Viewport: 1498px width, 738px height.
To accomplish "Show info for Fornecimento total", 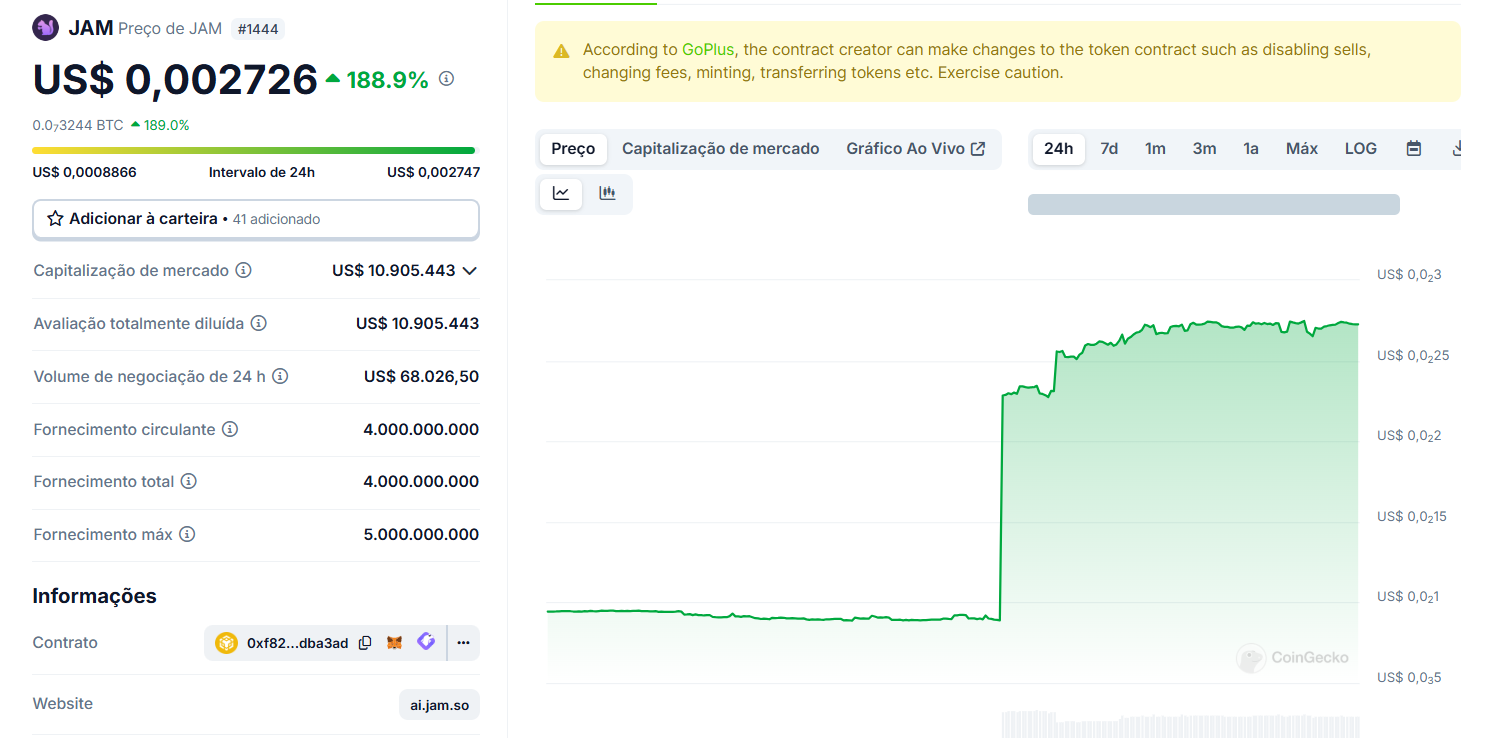I will coord(189,481).
